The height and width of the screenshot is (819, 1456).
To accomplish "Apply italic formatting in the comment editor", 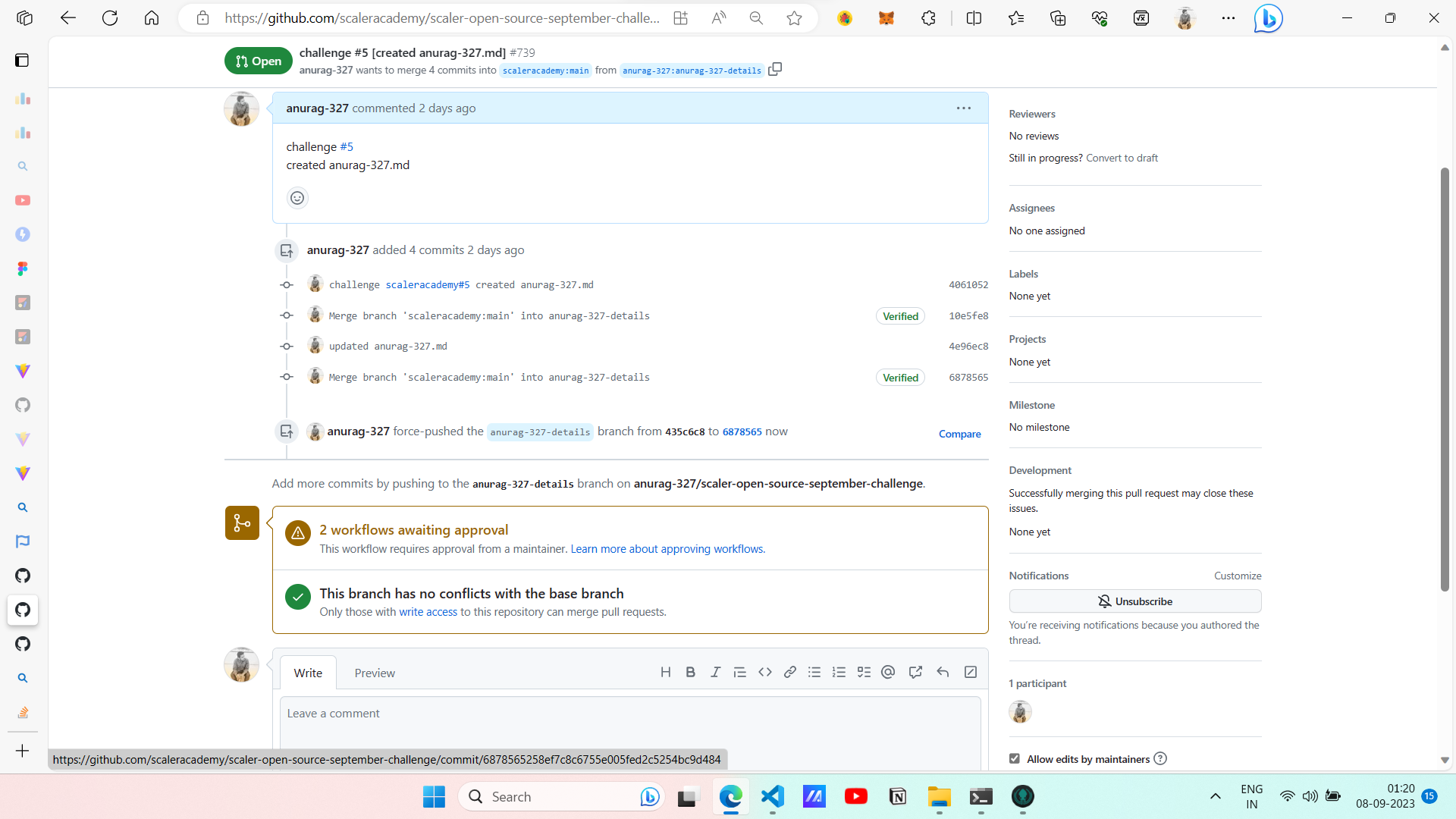I will pos(715,672).
